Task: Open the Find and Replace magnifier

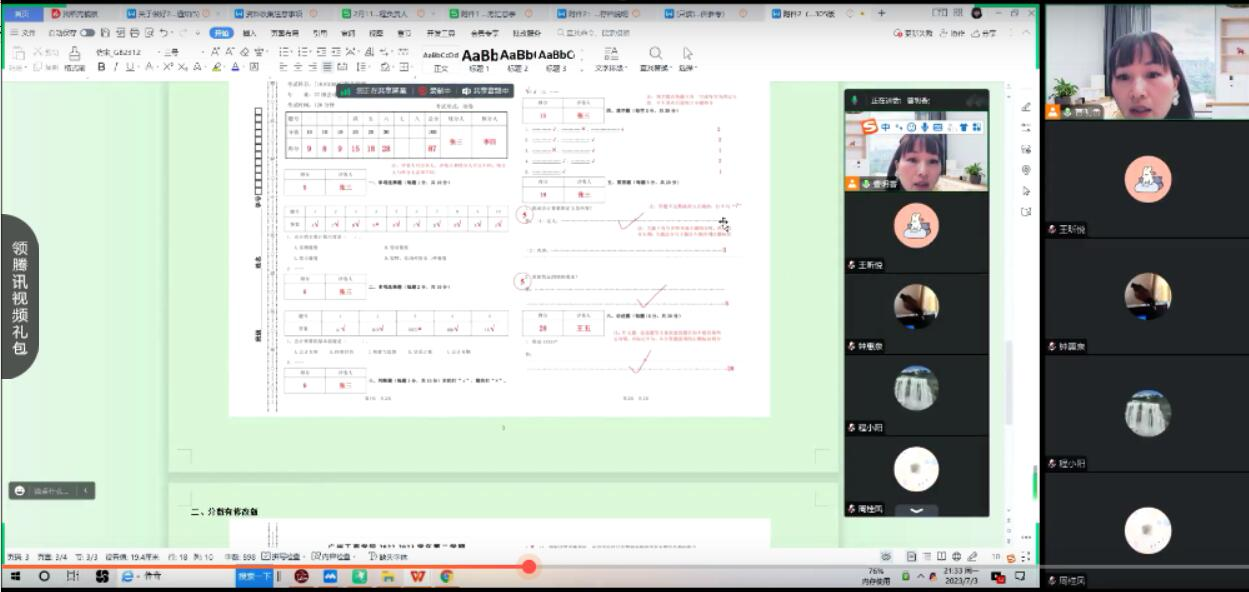Action: click(655, 54)
